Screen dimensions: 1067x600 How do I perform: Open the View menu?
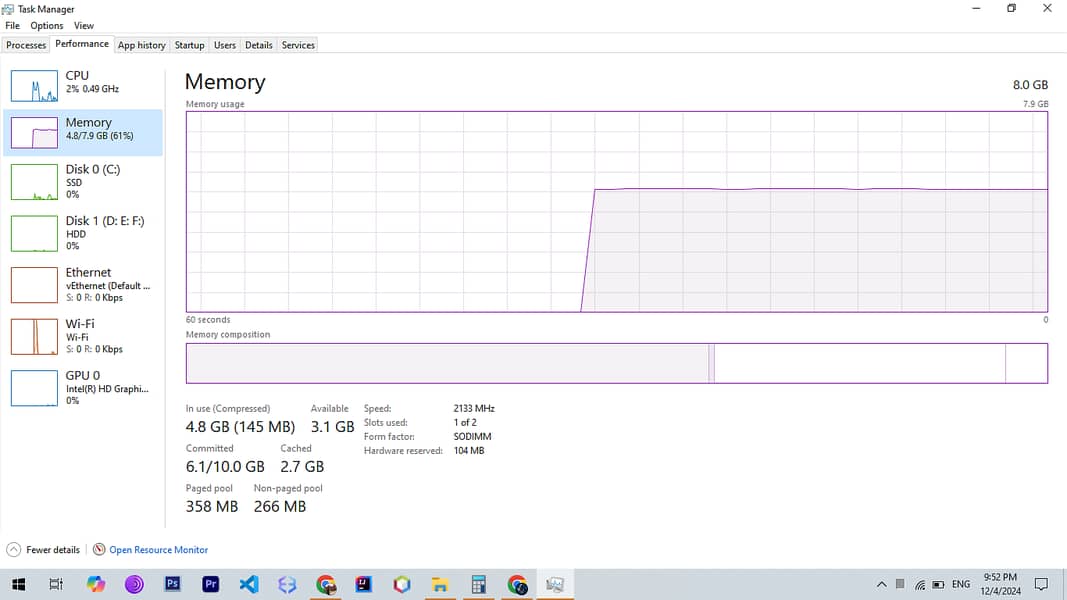coord(84,26)
